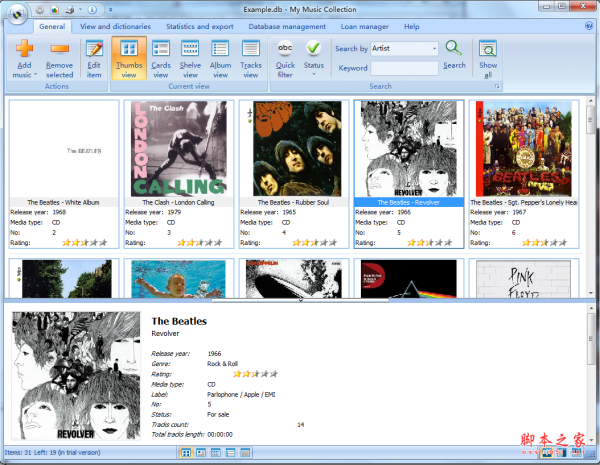Click the Add music plus icon
600x465 pixels.
click(24, 49)
